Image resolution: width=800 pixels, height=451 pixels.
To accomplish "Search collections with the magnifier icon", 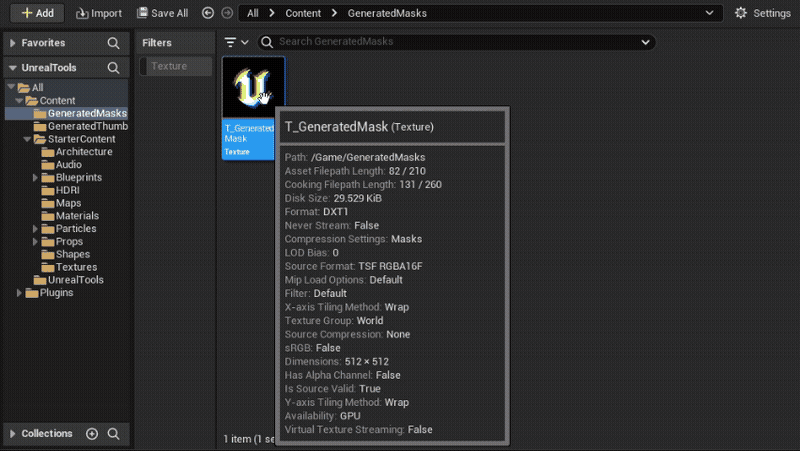I will [x=113, y=434].
